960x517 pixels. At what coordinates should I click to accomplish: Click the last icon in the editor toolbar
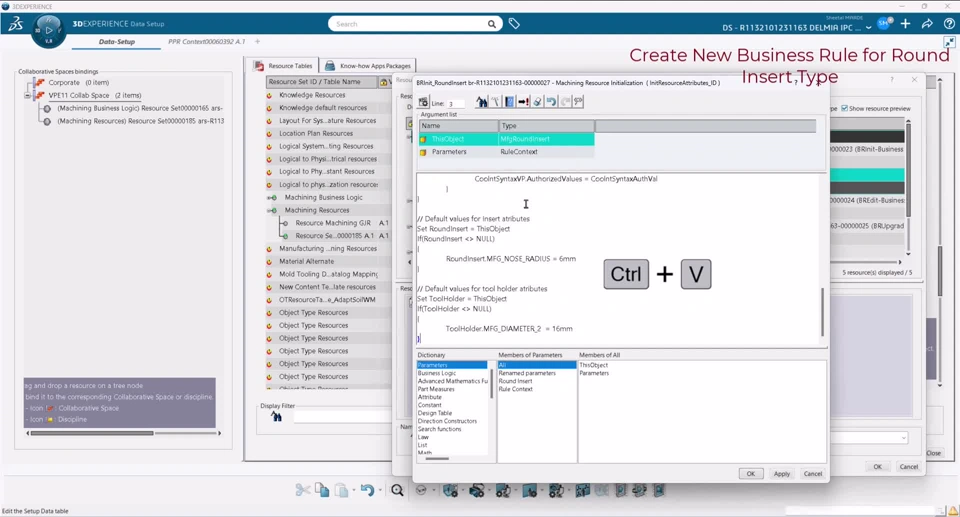click(579, 102)
